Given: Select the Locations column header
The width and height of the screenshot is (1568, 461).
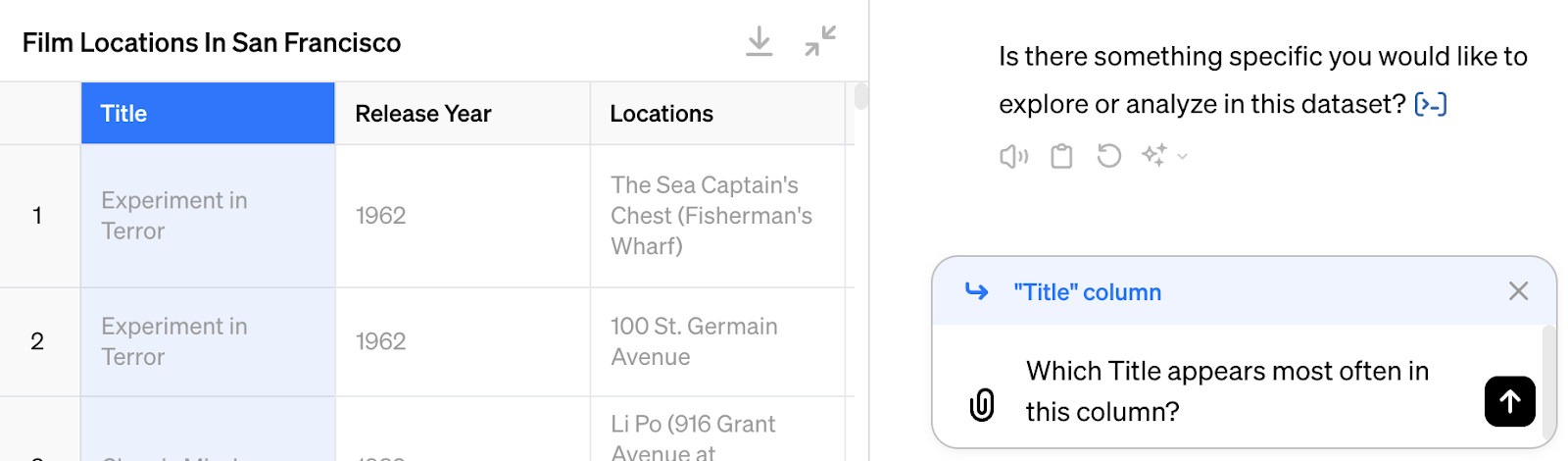Looking at the screenshot, I should 717,114.
